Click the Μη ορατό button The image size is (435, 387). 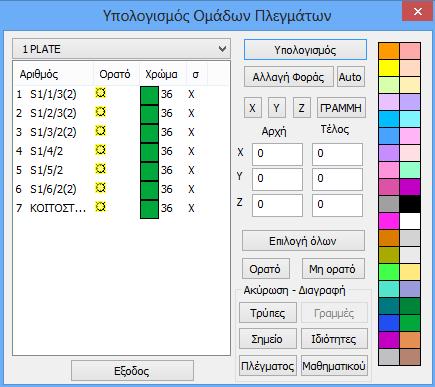pos(333,269)
